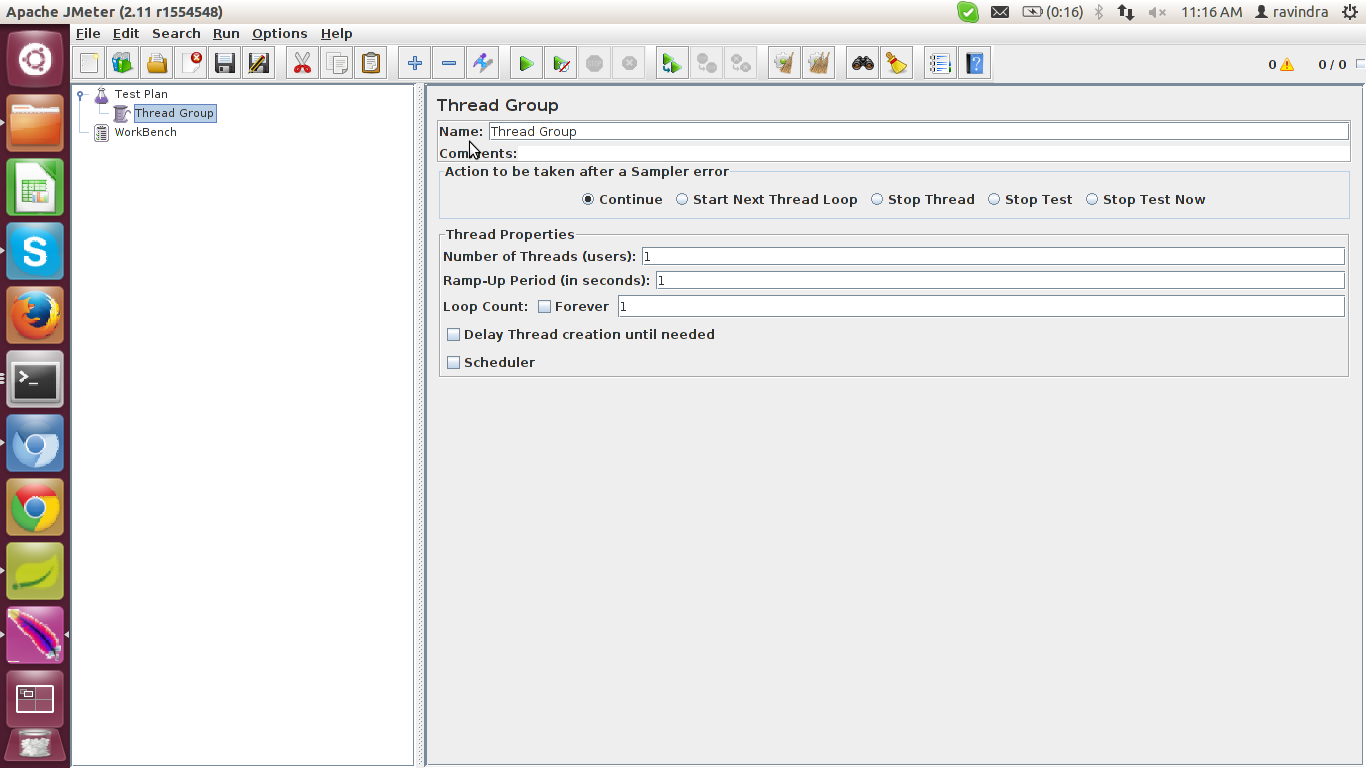Open Skype from the launcher
Viewport: 1366px width, 768px height.
tap(35, 252)
